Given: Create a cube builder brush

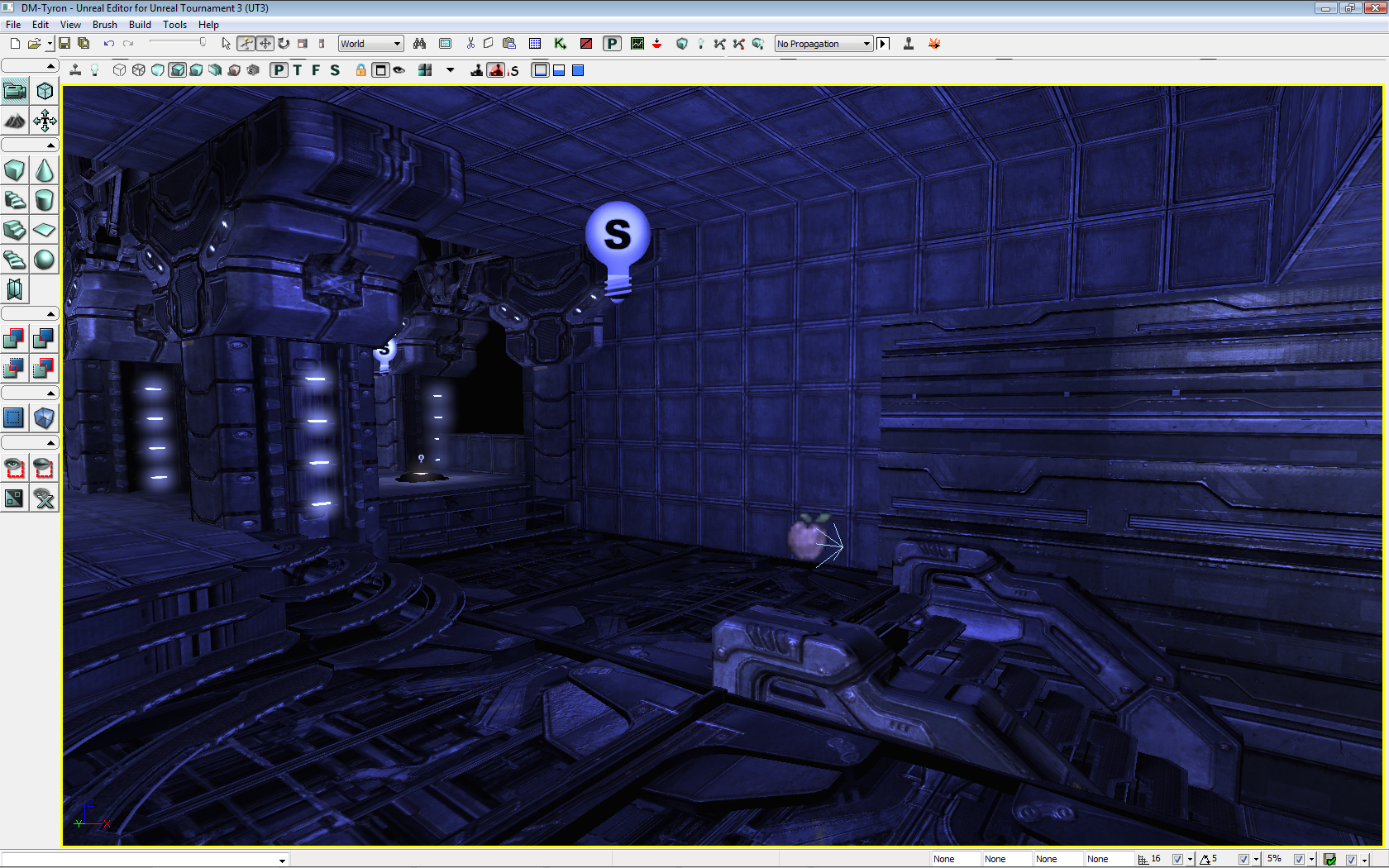Looking at the screenshot, I should (x=15, y=170).
